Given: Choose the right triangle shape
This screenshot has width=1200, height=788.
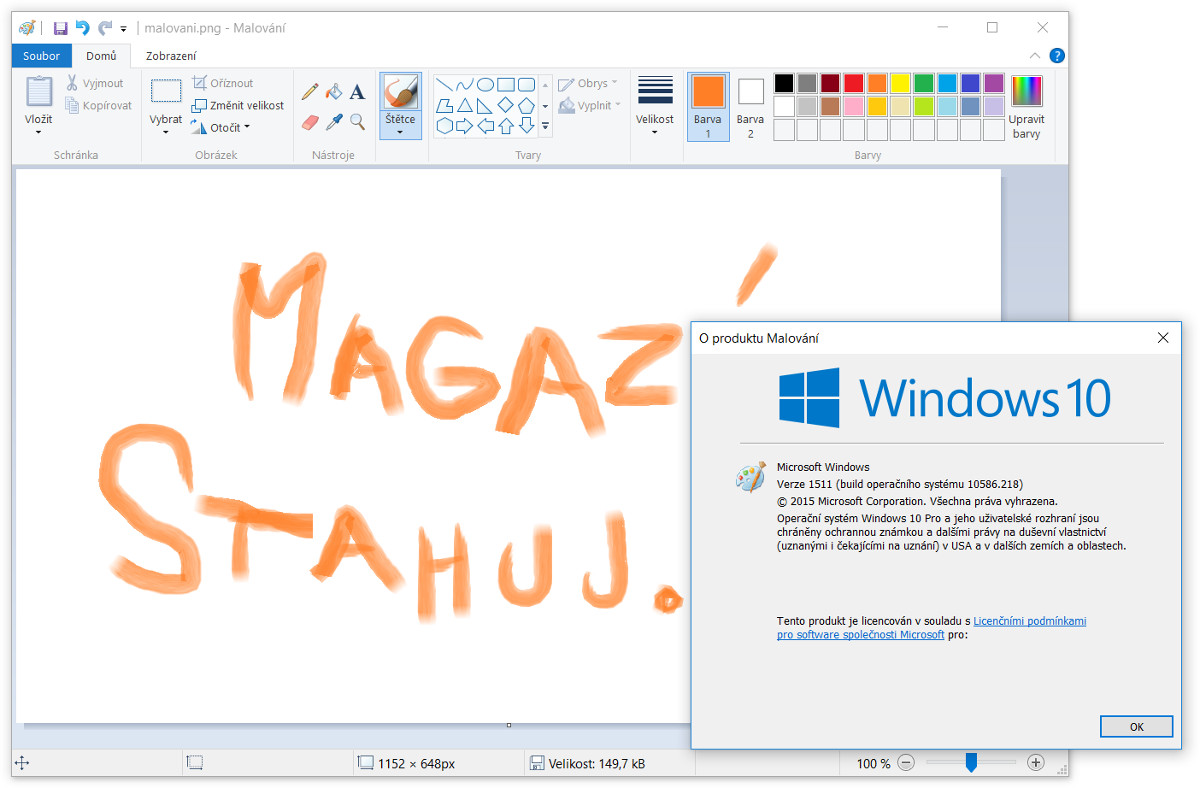Looking at the screenshot, I should pos(485,105).
